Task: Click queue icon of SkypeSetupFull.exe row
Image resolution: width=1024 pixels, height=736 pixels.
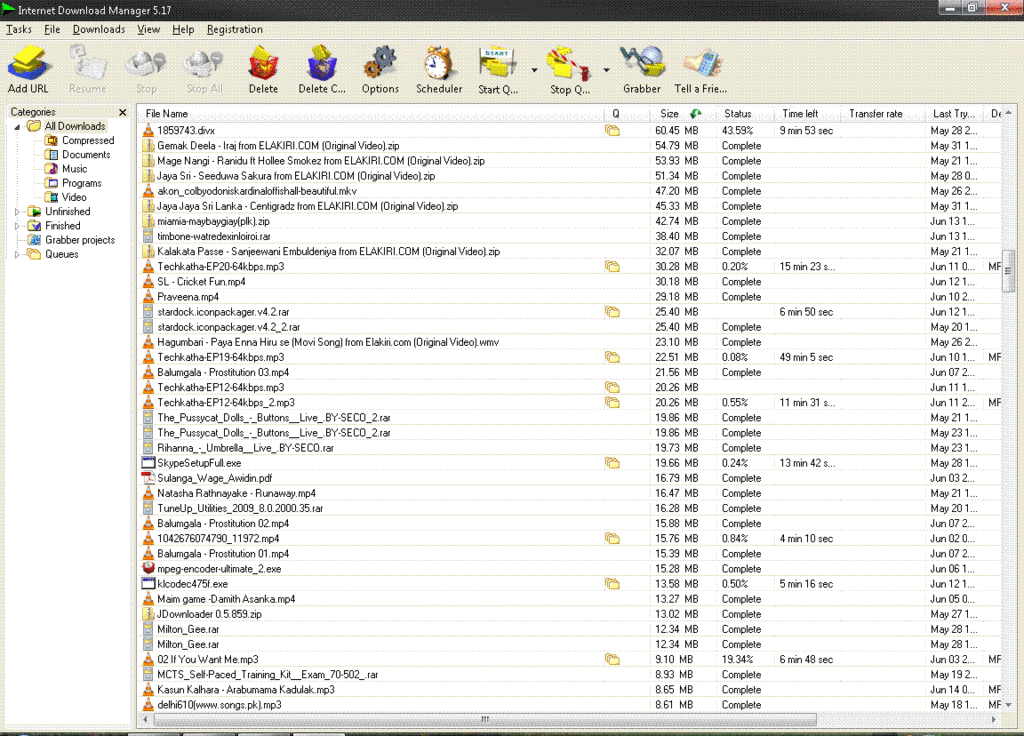Action: tap(612, 463)
